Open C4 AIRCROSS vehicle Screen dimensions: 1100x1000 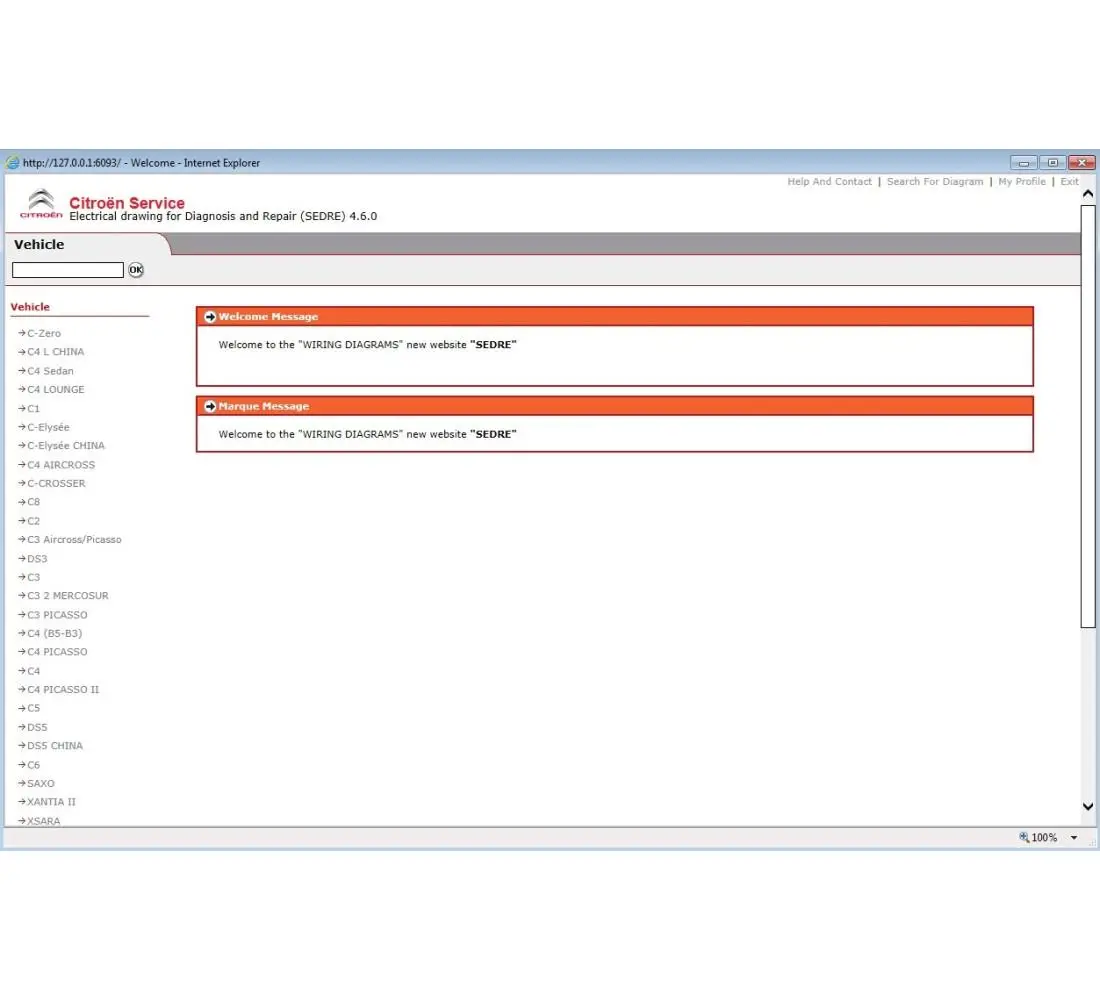click(60, 465)
